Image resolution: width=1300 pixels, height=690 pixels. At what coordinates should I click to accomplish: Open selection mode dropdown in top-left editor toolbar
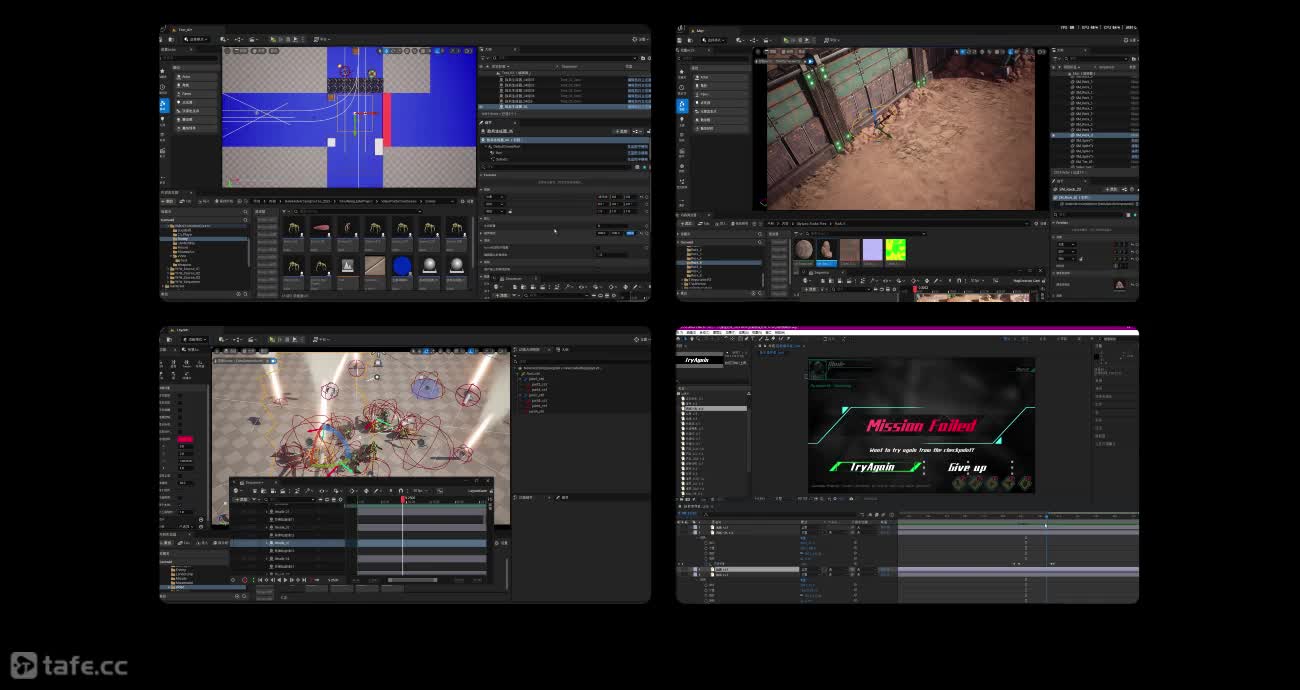tap(196, 39)
